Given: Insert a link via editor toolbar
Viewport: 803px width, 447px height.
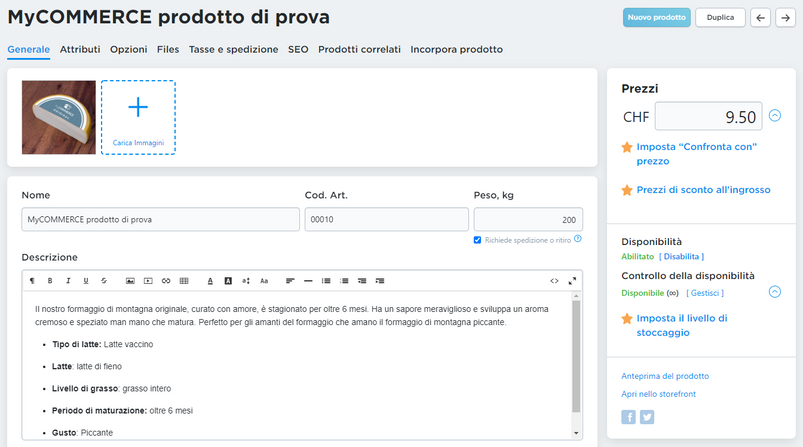Looking at the screenshot, I should point(166,281).
